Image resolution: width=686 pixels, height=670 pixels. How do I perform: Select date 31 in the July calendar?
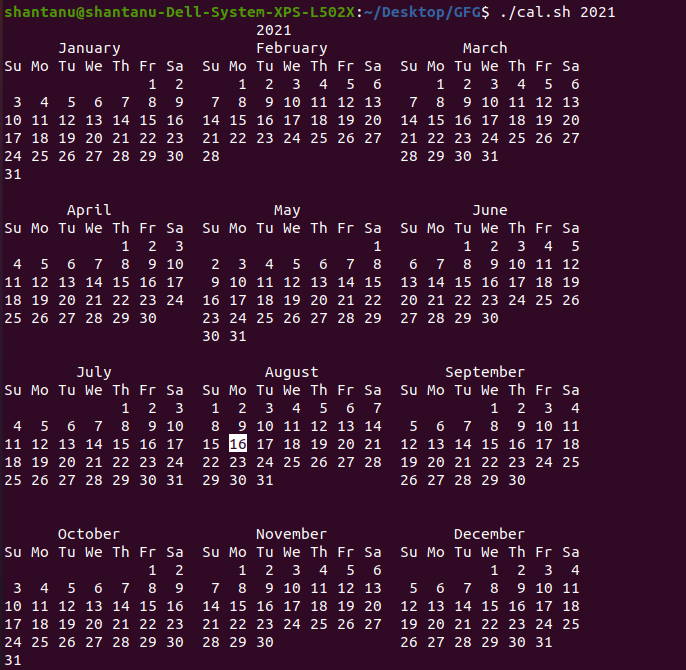[175, 480]
